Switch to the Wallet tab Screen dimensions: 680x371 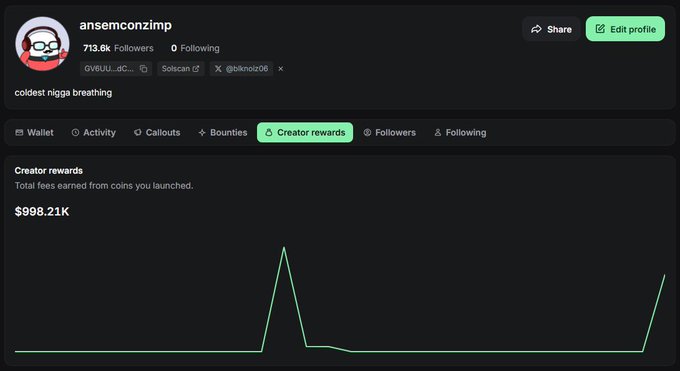(x=34, y=132)
